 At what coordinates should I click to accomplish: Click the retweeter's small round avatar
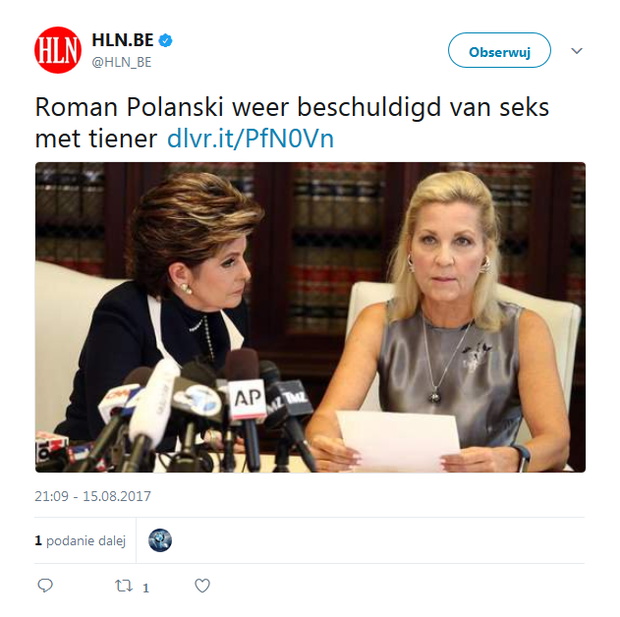pos(160,540)
